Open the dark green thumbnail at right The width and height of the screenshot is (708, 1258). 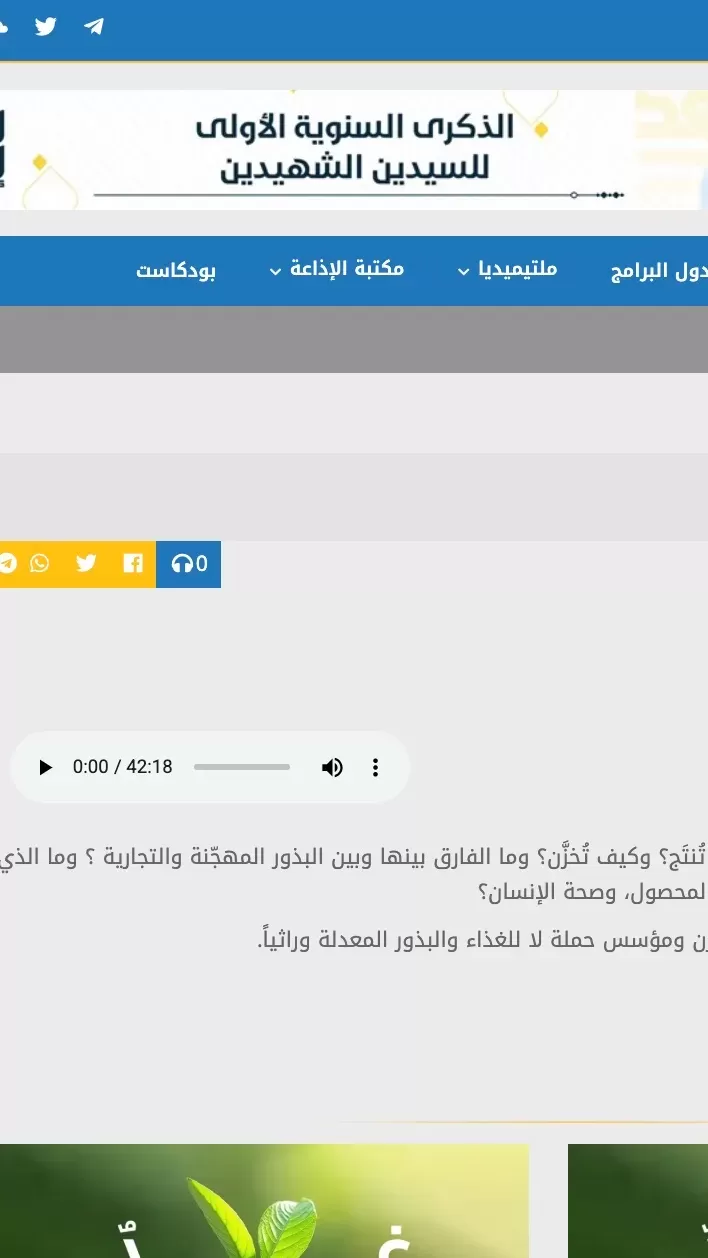point(638,1200)
